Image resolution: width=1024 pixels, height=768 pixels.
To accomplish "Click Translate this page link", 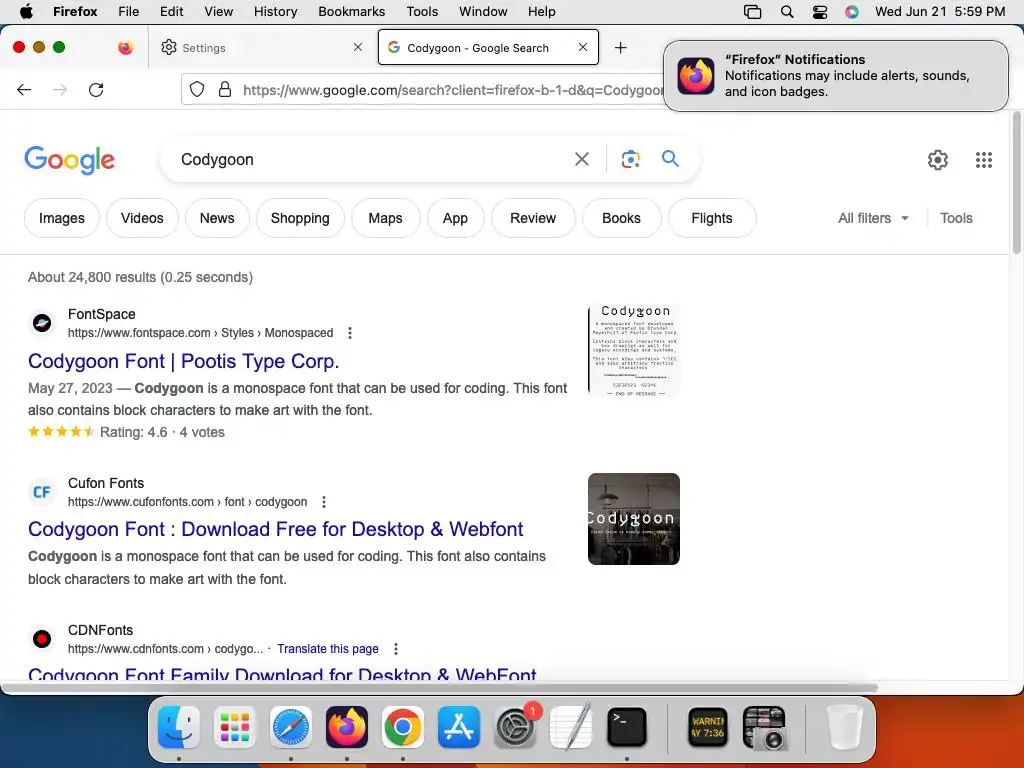I will (328, 648).
